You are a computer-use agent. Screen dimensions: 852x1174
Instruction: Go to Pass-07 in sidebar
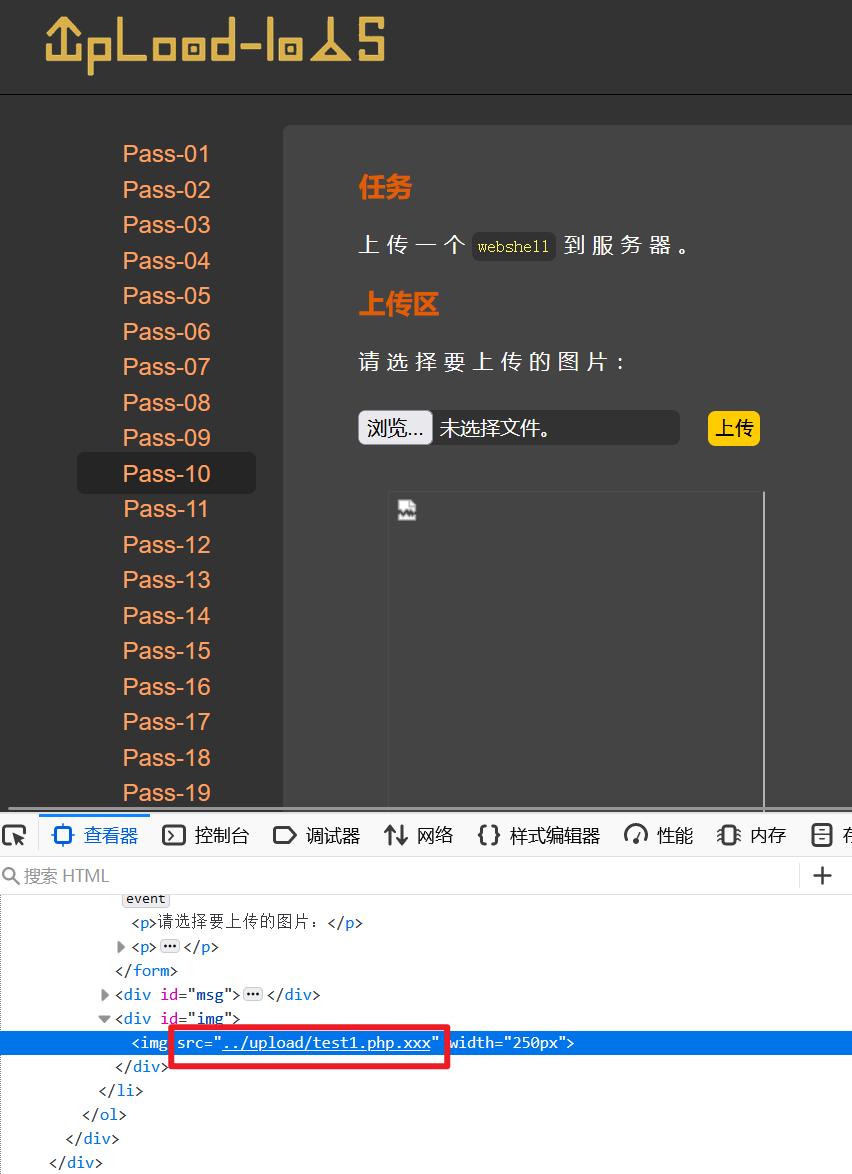coord(166,367)
